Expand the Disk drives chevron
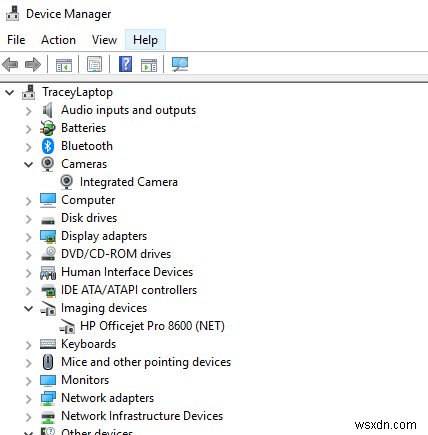Screen dimensions: 428x435 29,219
